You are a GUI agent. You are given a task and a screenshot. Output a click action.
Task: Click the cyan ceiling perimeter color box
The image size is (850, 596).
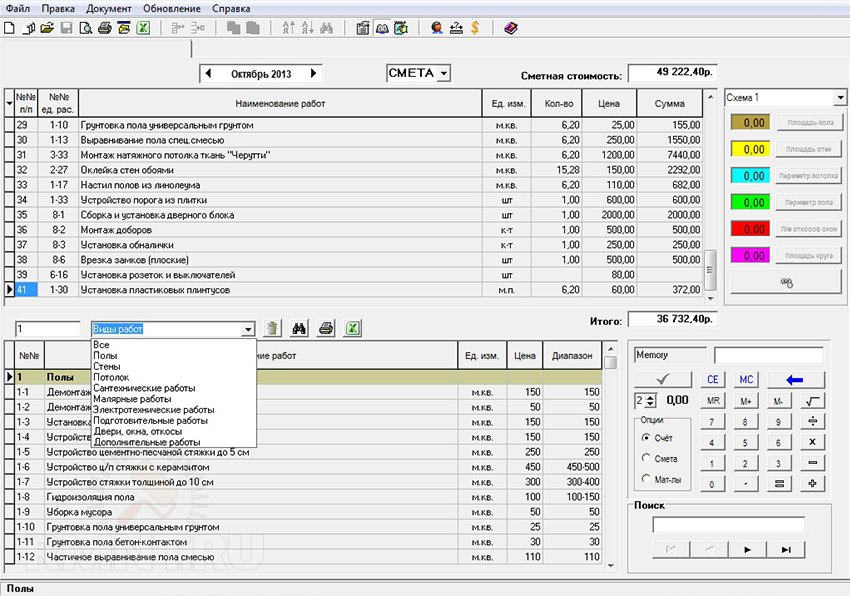[750, 176]
